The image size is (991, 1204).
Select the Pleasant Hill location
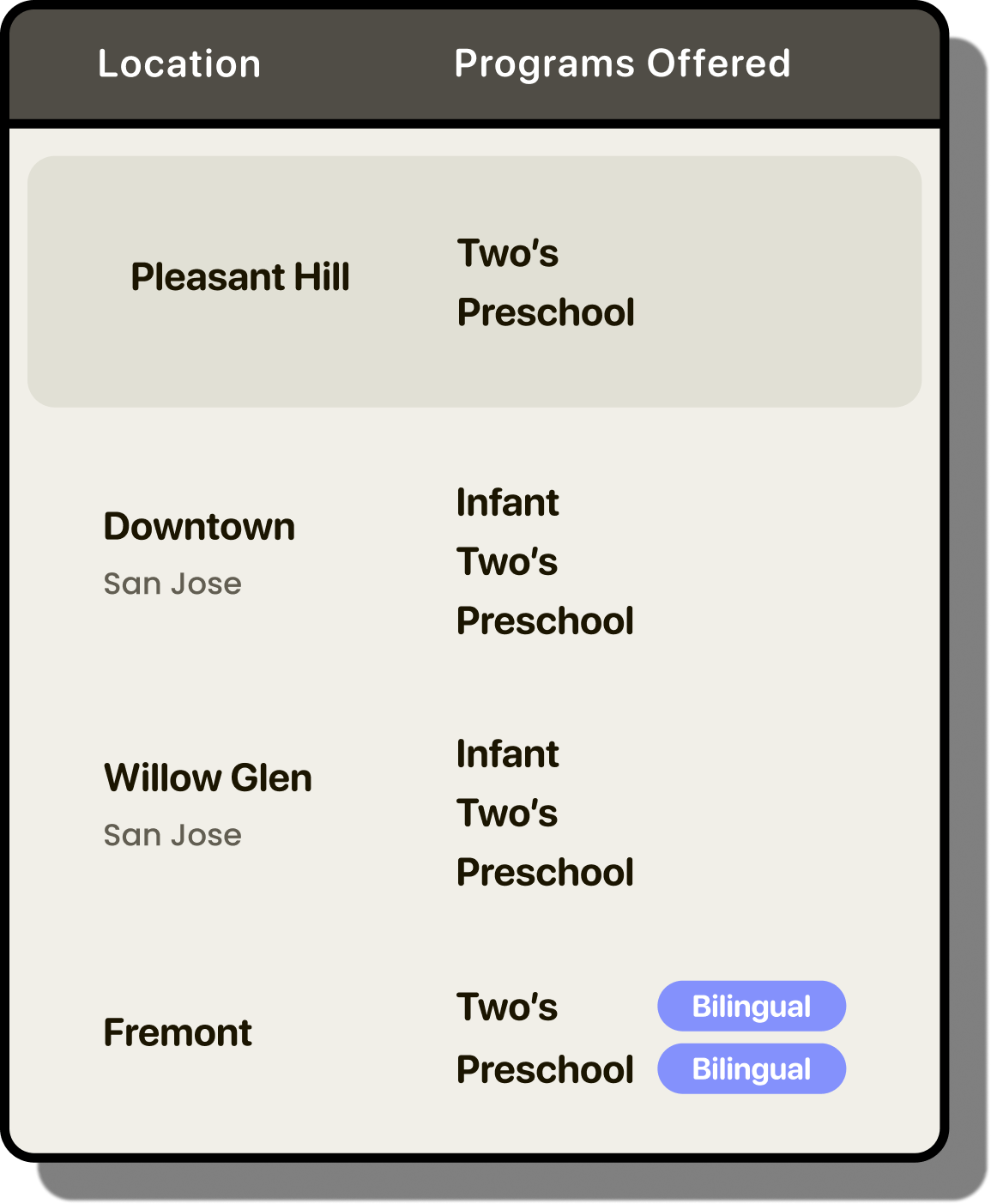coord(240,277)
